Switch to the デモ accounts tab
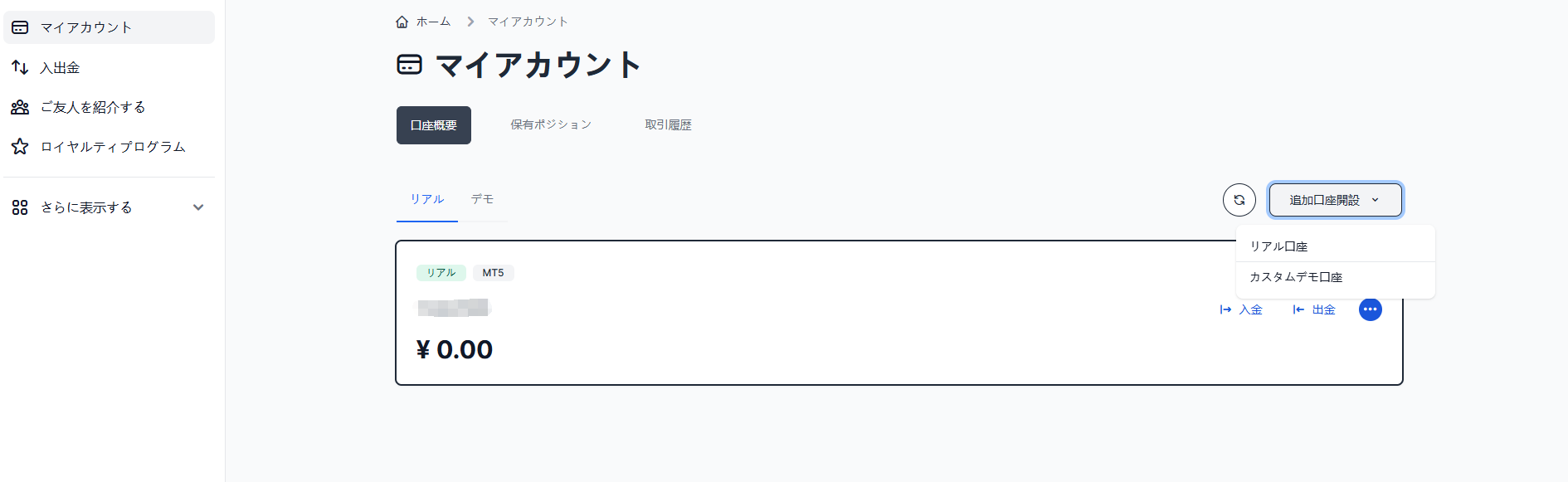 click(x=482, y=199)
